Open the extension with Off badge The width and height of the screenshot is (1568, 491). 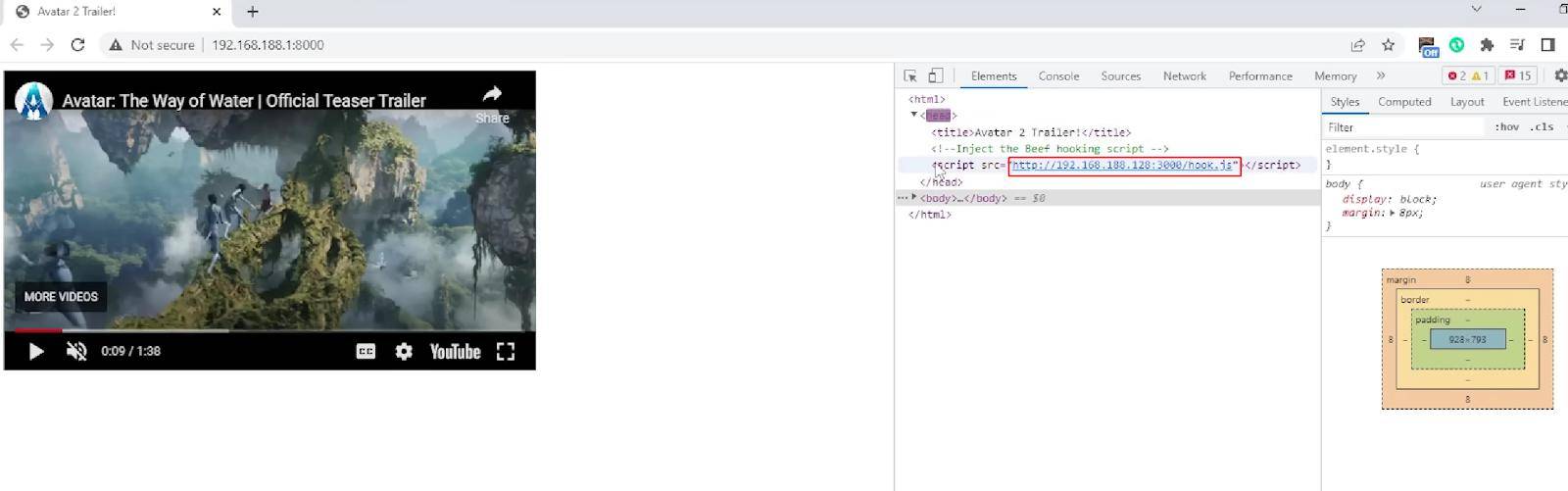coord(1427,46)
